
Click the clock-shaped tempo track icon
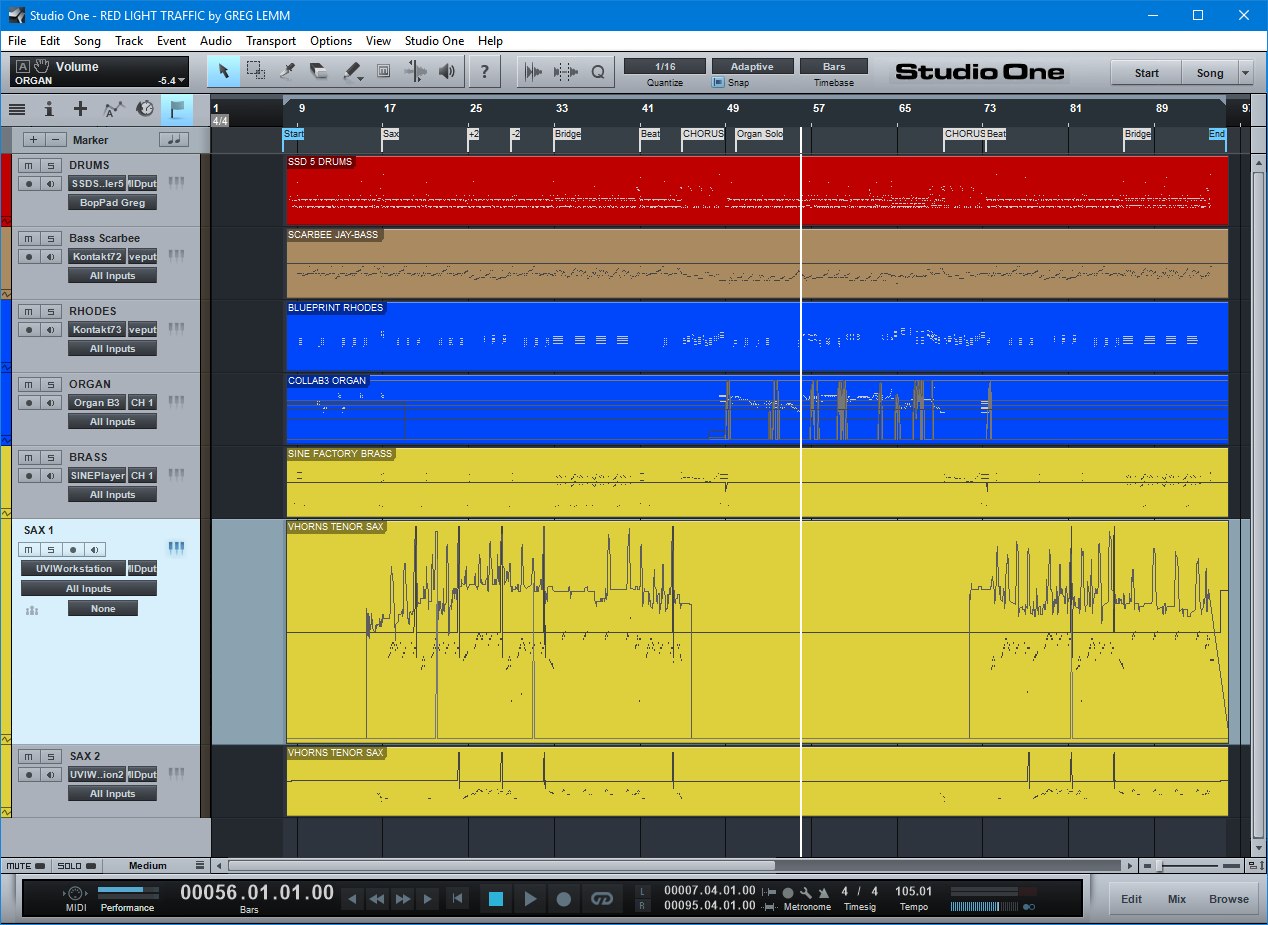(145, 109)
